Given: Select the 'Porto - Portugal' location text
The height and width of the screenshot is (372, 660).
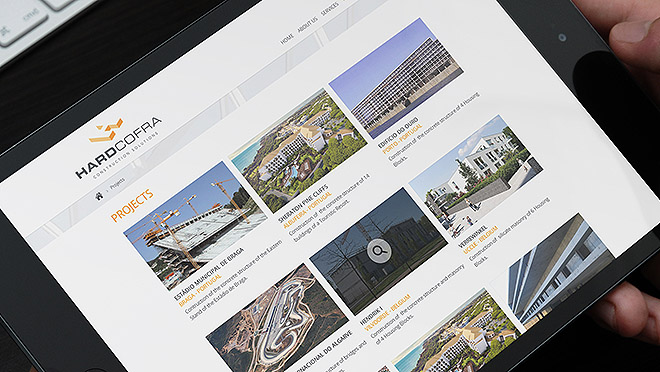Looking at the screenshot, I should coord(402,138).
